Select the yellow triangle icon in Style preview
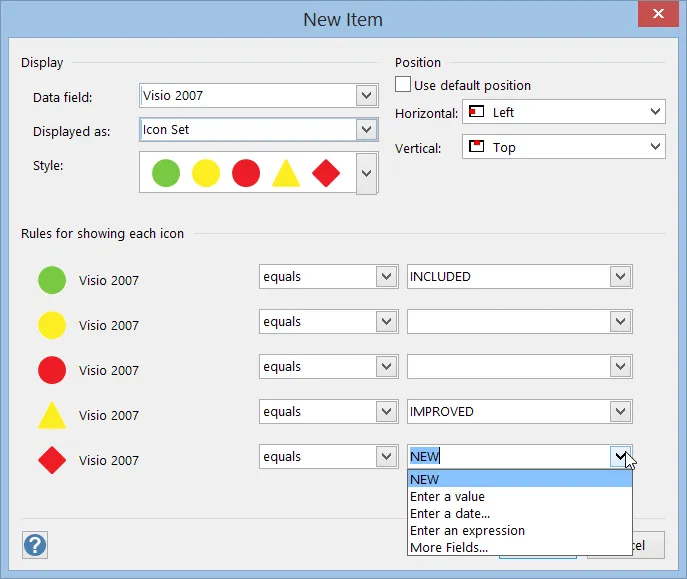687x579 pixels. (286, 174)
